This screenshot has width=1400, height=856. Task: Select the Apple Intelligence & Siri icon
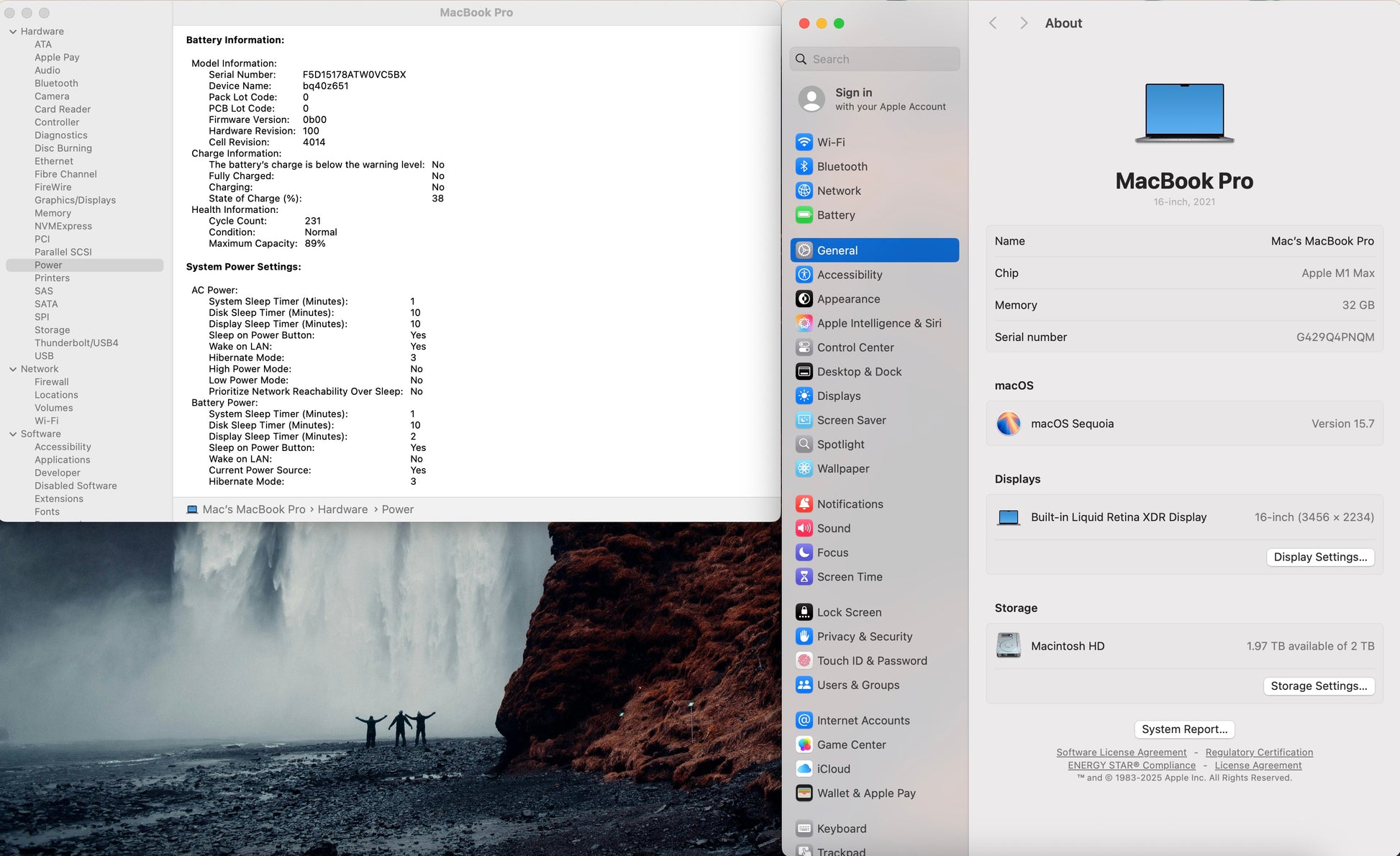(x=804, y=323)
